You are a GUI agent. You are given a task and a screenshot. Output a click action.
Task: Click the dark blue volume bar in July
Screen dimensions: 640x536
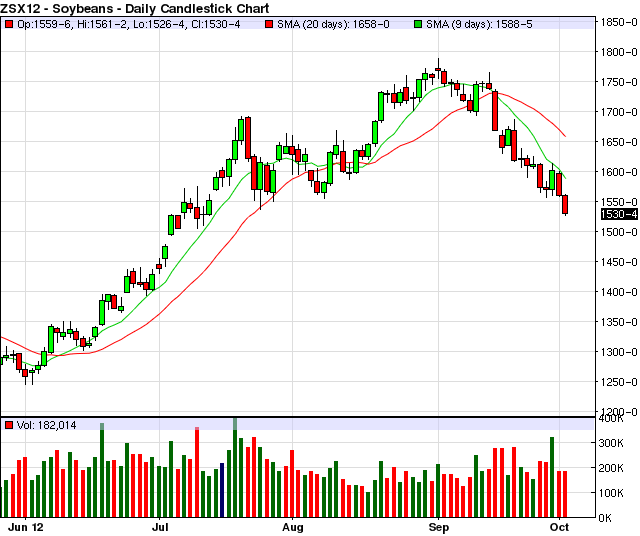pos(222,490)
